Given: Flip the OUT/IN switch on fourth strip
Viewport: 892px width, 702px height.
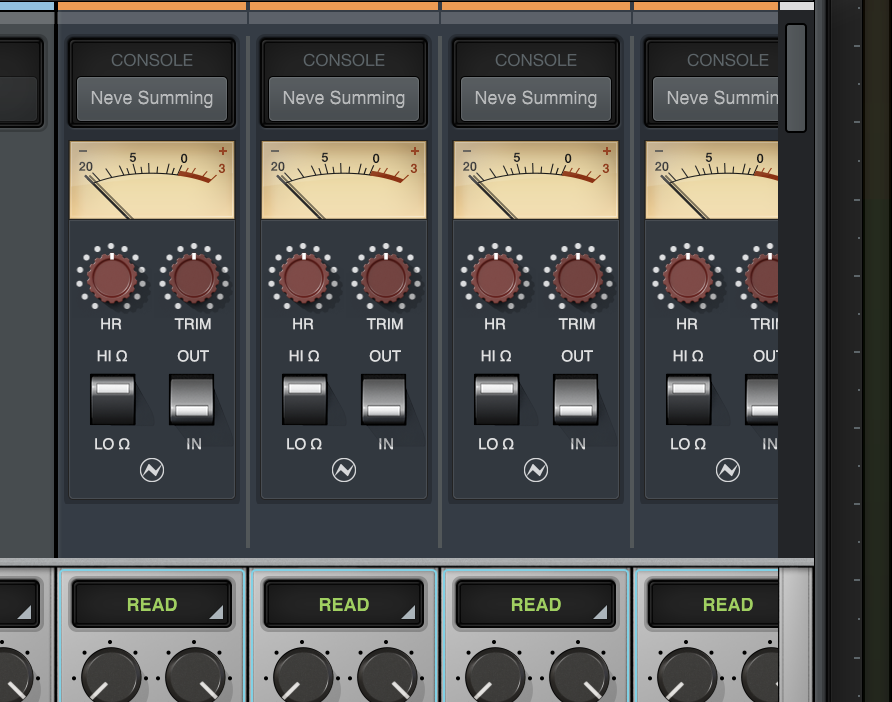Looking at the screenshot, I should 762,399.
